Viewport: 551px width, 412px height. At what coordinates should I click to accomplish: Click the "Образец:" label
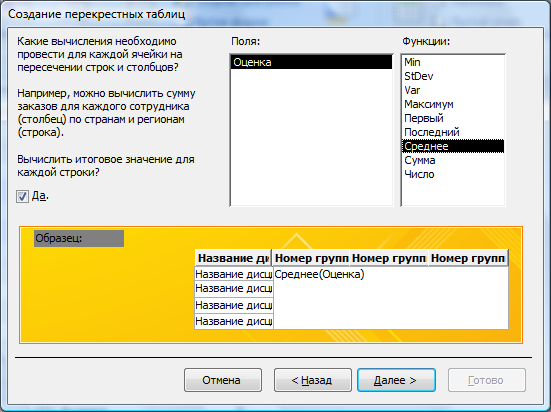79,238
